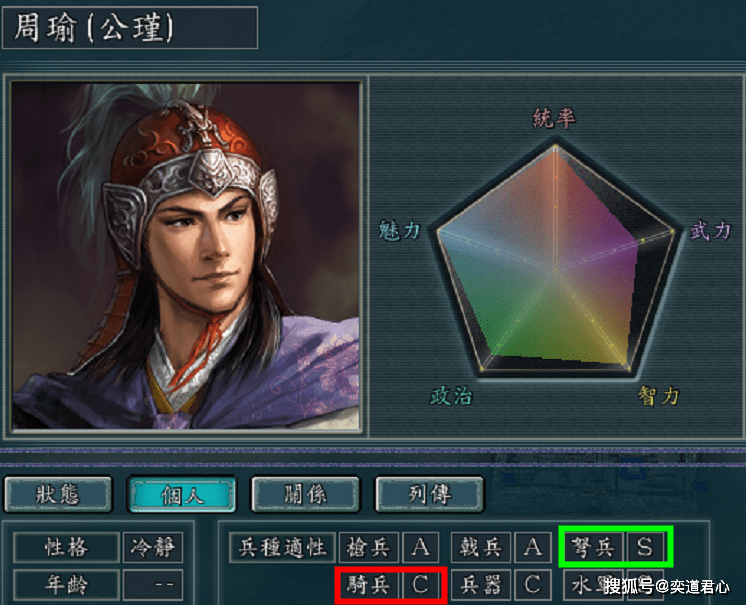Click the 冷靜 personality value
Screen dimensions: 746x605
click(153, 547)
